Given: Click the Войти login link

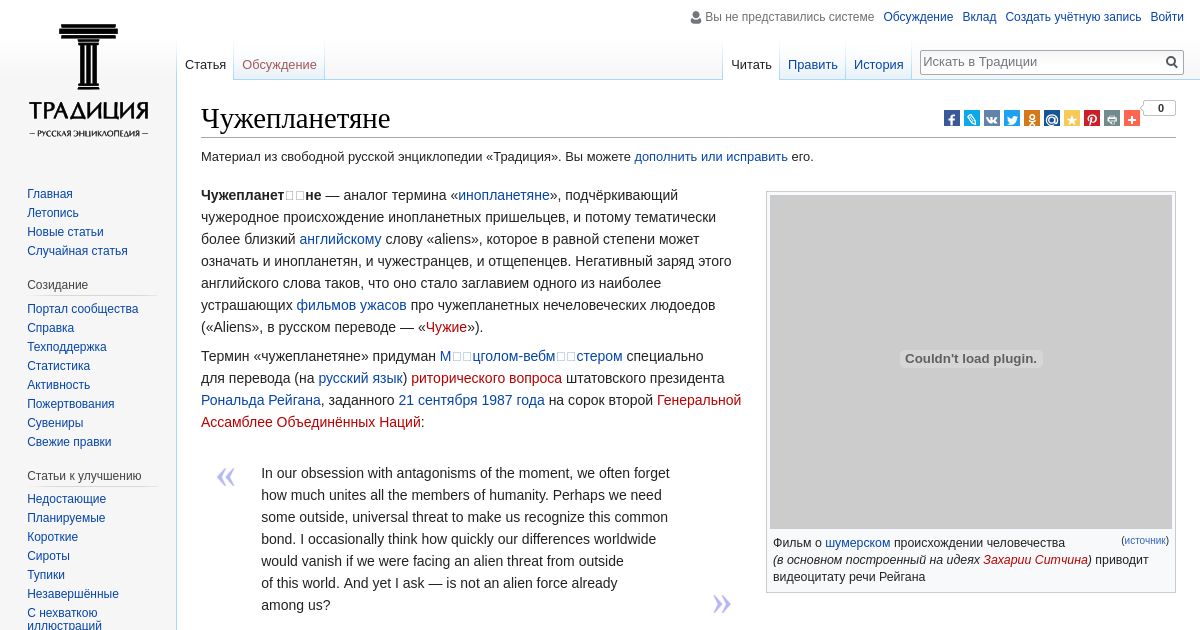Looking at the screenshot, I should tap(1167, 17).
